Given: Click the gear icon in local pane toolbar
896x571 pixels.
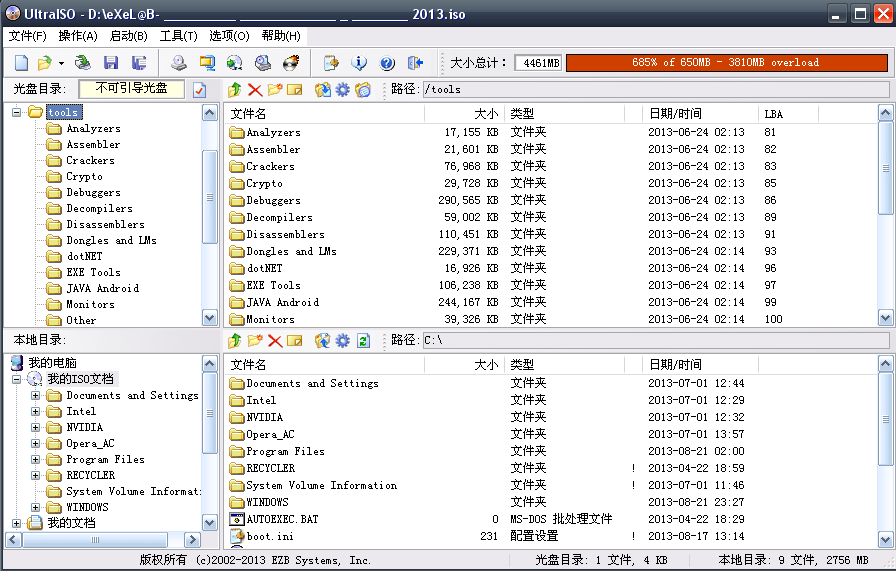Looking at the screenshot, I should click(342, 341).
